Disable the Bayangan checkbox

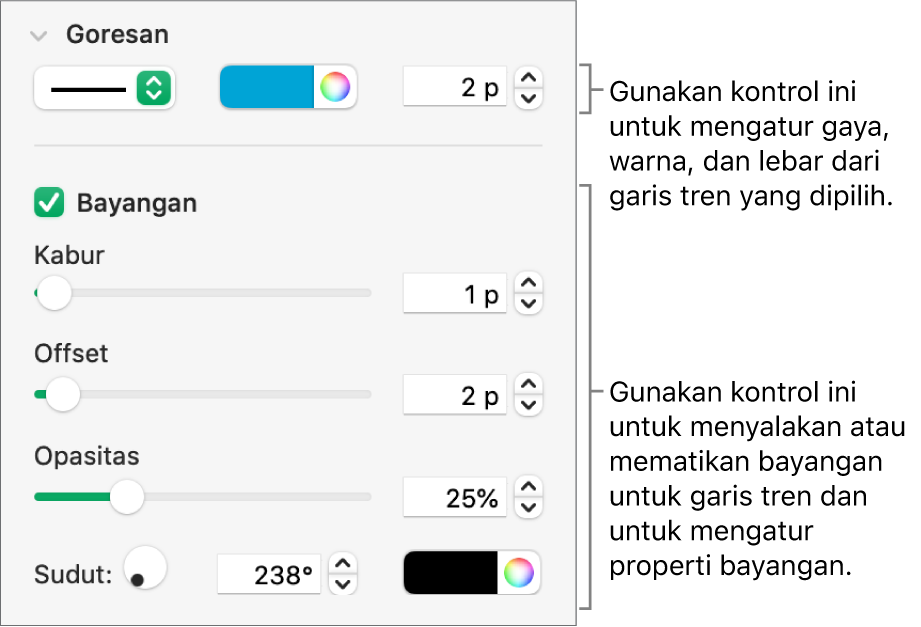(48, 204)
